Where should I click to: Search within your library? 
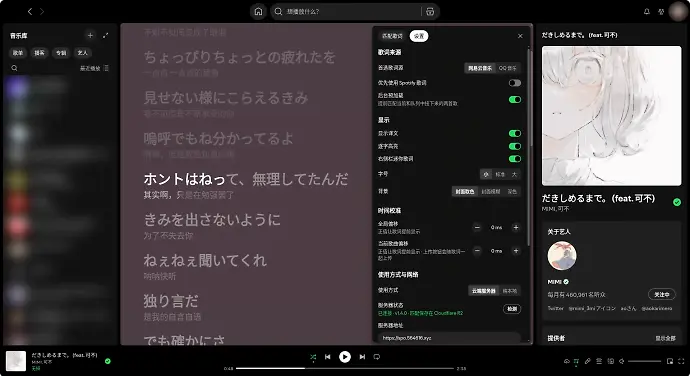pyautogui.click(x=15, y=68)
